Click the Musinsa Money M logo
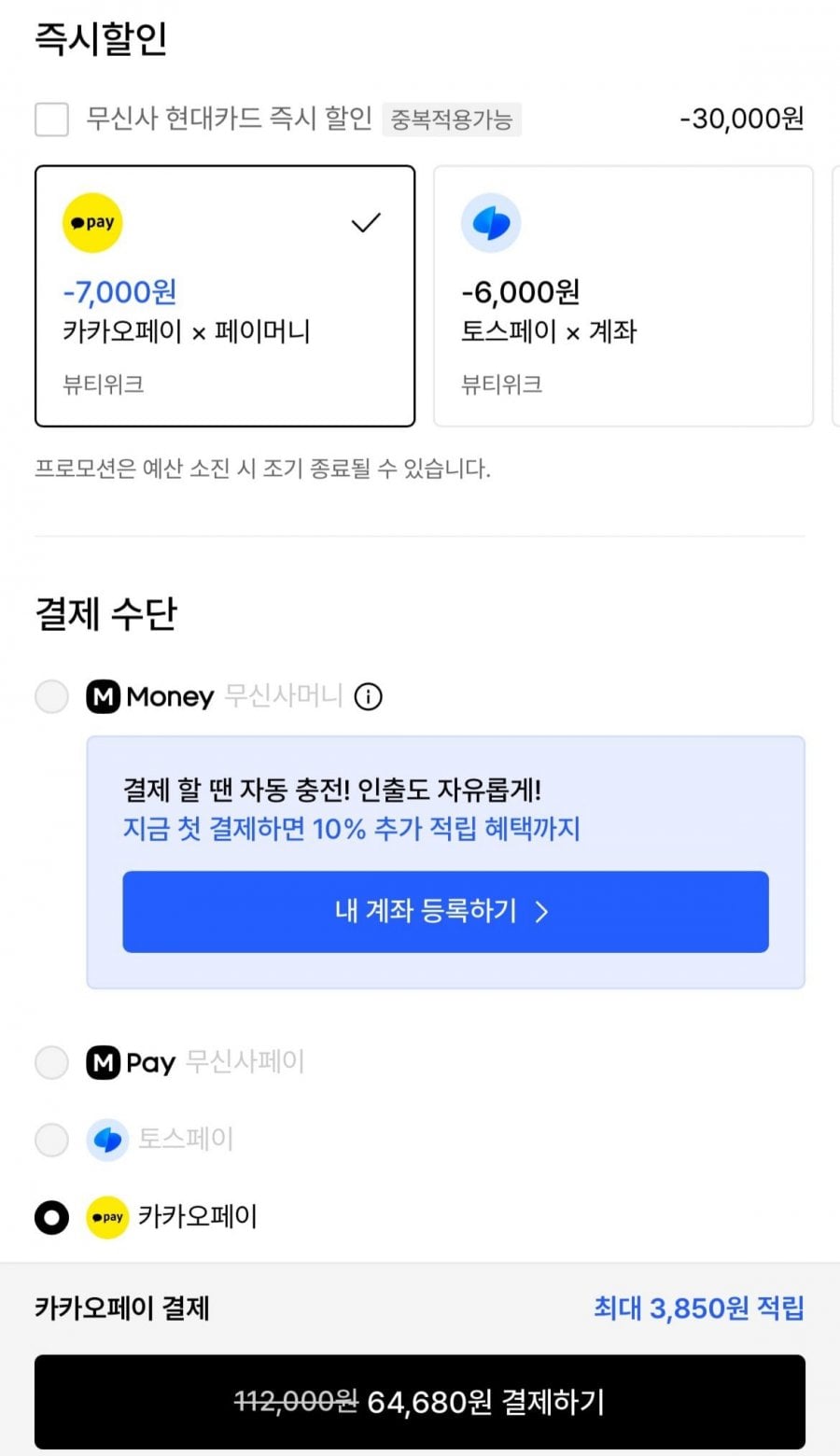The width and height of the screenshot is (840, 1456). (103, 696)
